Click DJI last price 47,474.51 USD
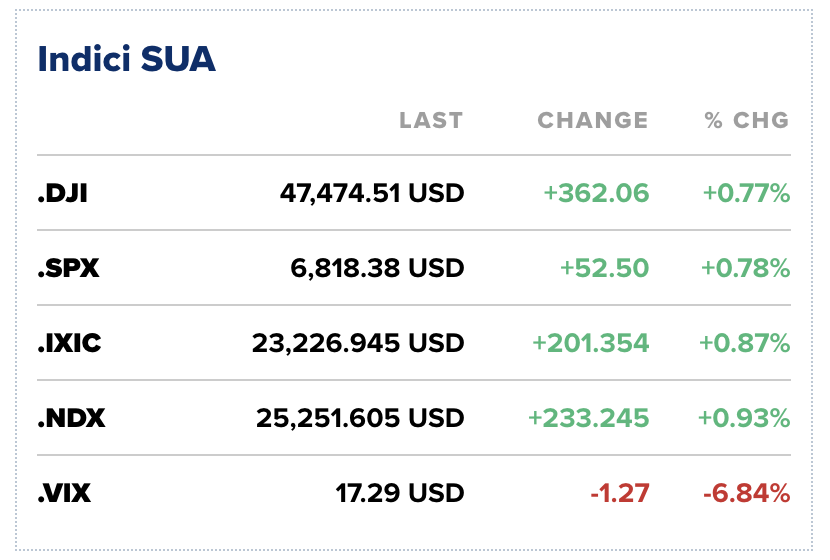The image size is (830, 560). click(x=372, y=193)
